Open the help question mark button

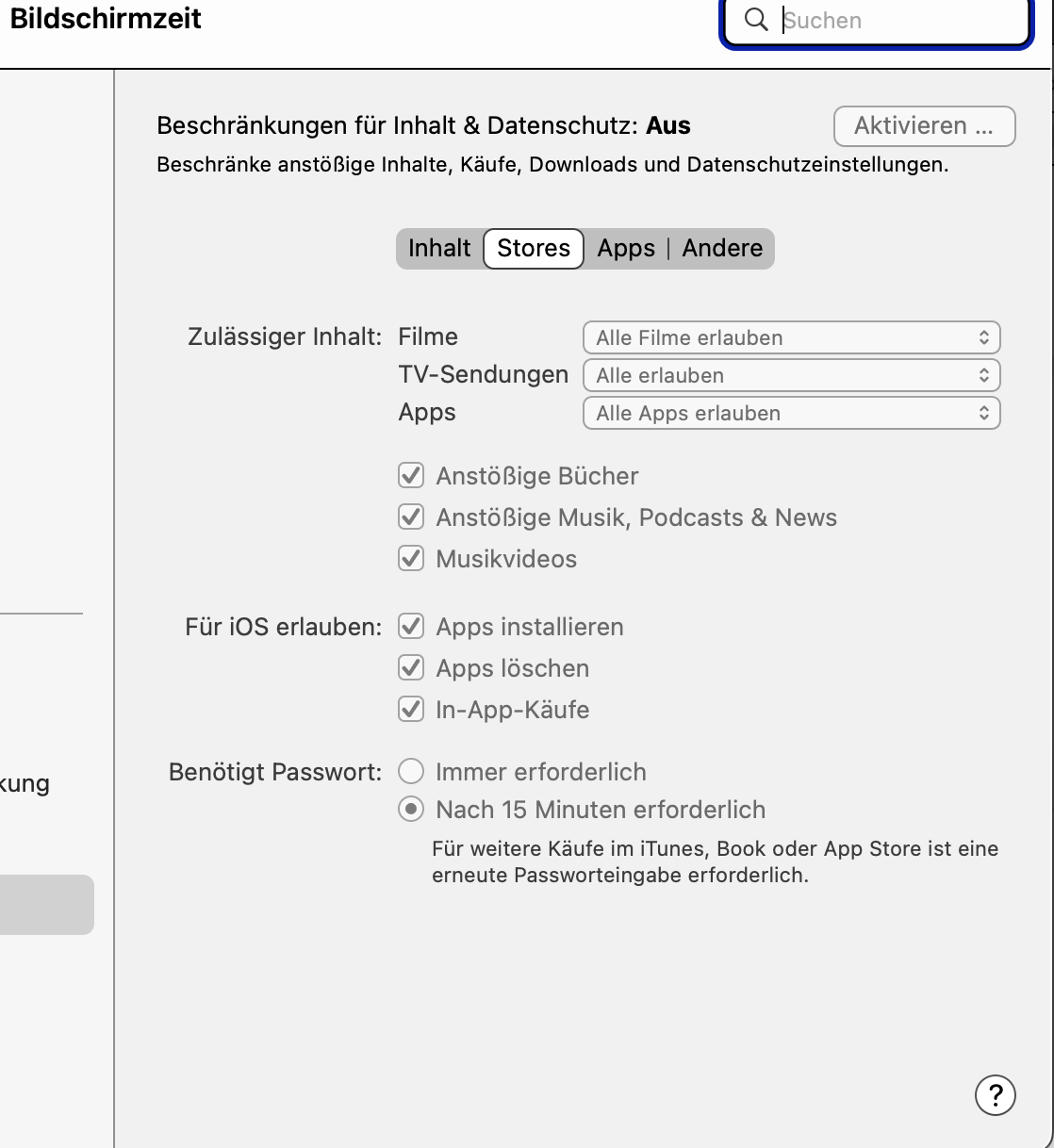click(995, 1095)
